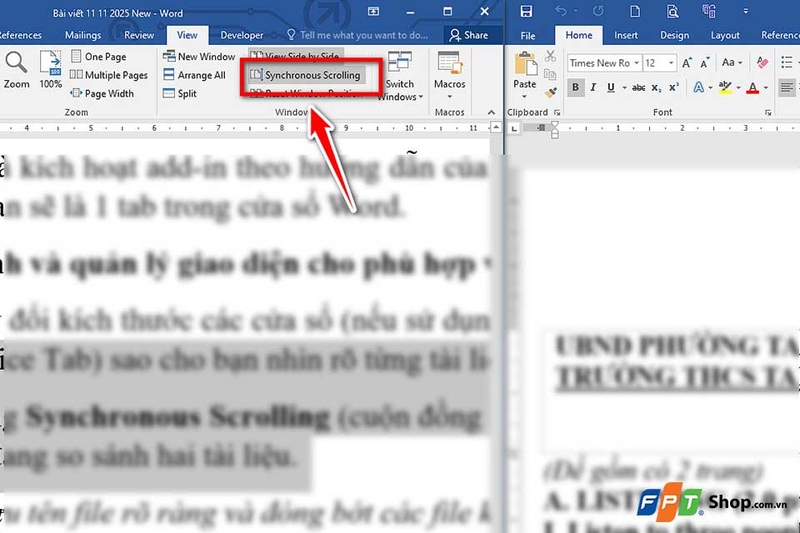The image size is (800, 533).
Task: Increase font size with grow icon
Action: pyautogui.click(x=687, y=63)
